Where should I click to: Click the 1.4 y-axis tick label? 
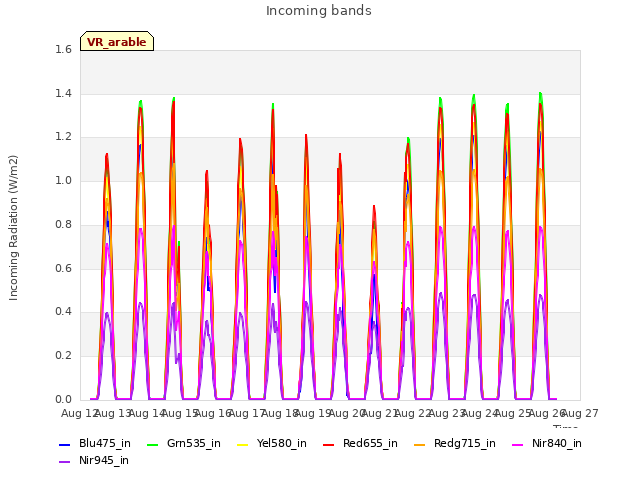[x=63, y=93]
